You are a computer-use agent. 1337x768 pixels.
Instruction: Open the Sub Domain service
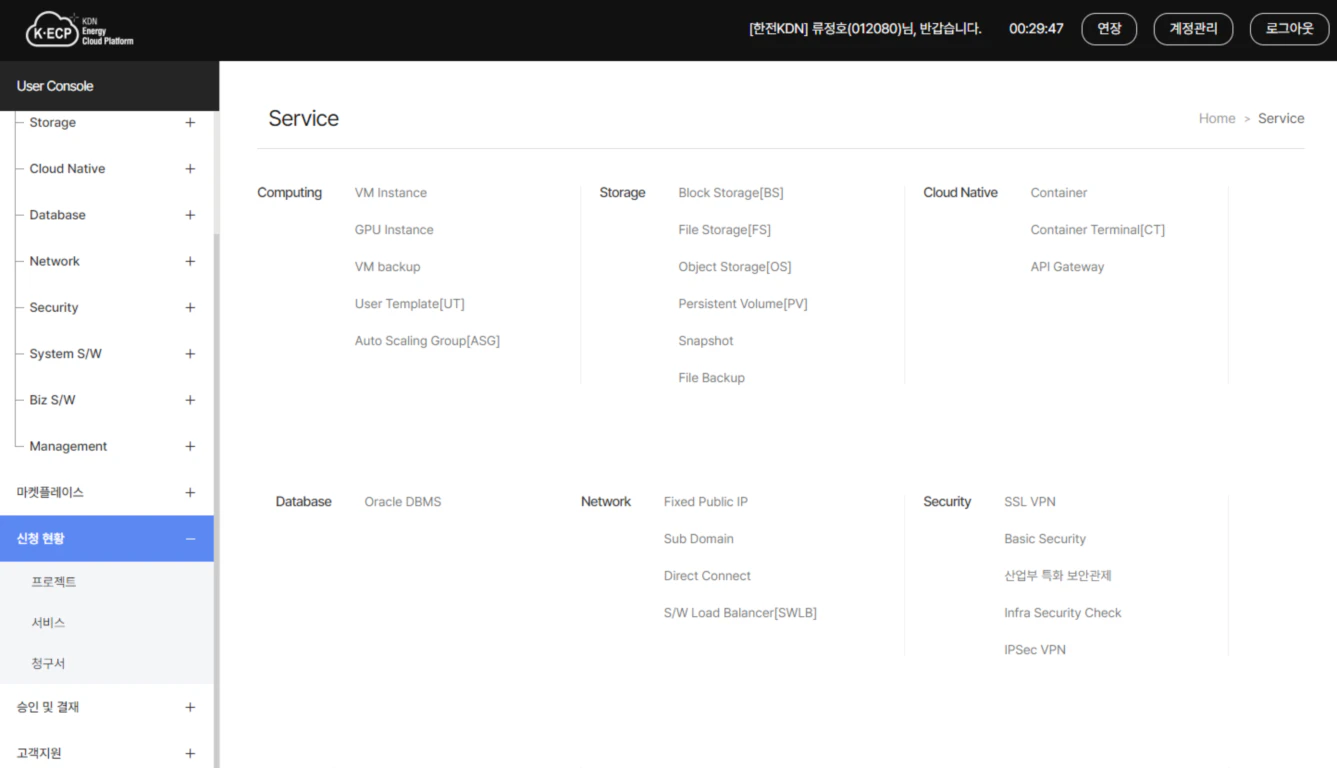699,539
